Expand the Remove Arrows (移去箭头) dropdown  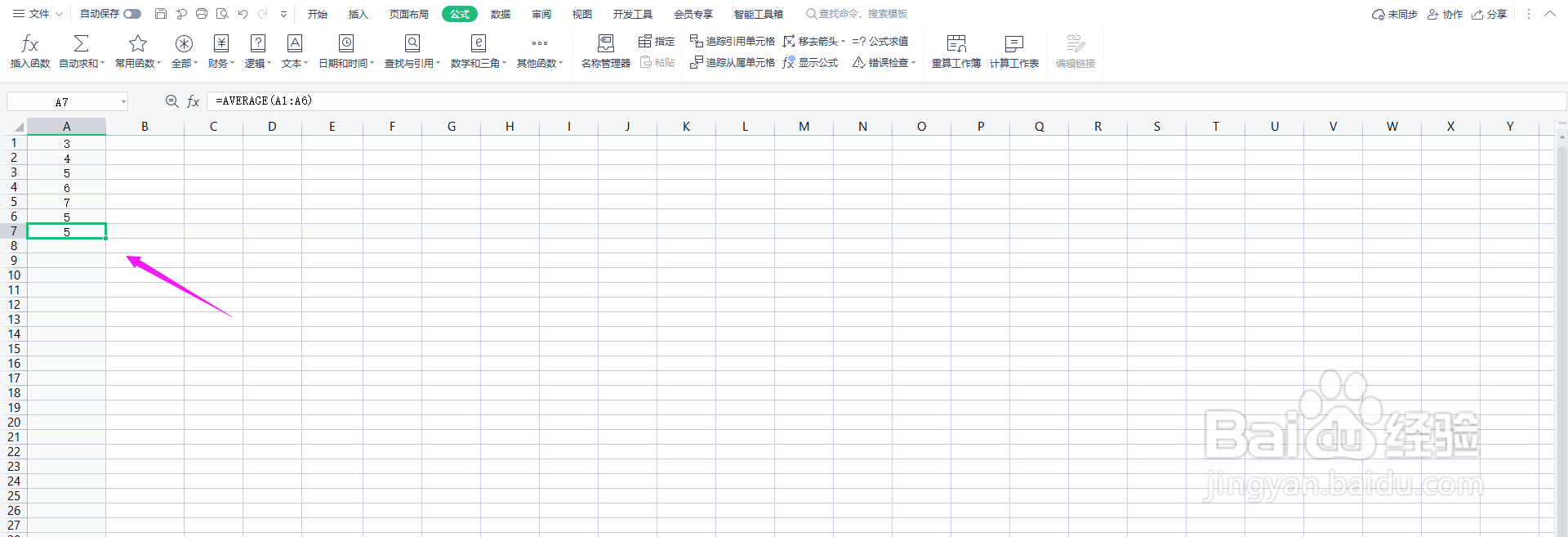coord(843,41)
